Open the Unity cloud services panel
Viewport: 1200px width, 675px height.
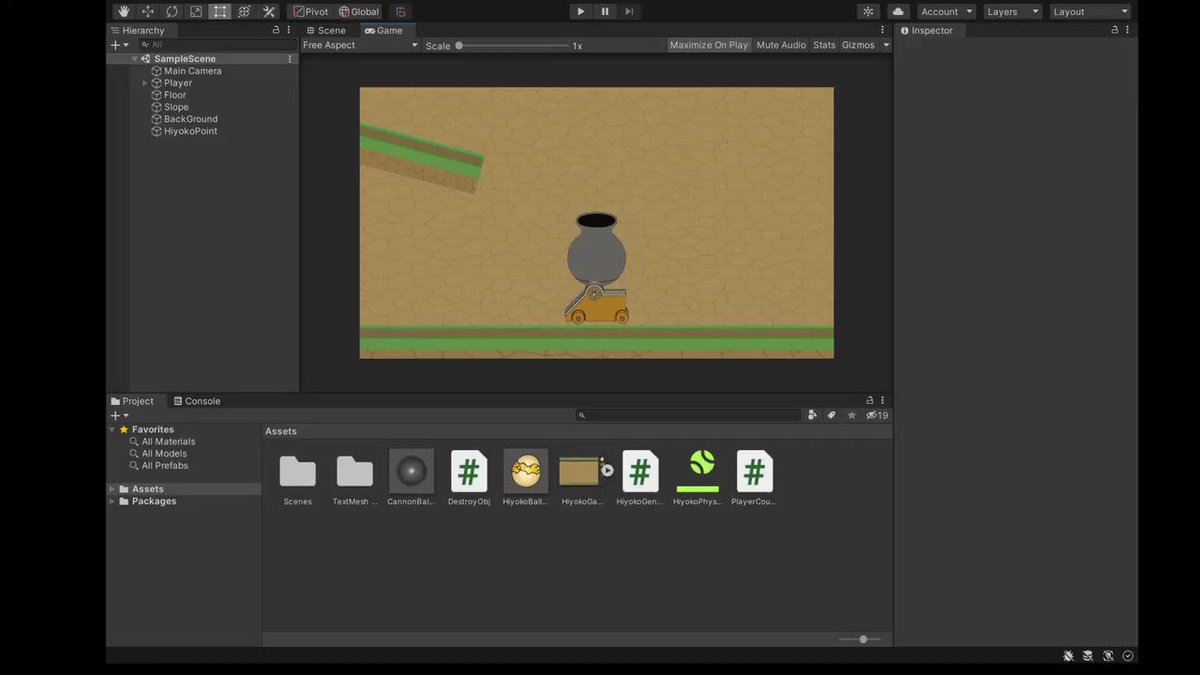pyautogui.click(x=897, y=11)
